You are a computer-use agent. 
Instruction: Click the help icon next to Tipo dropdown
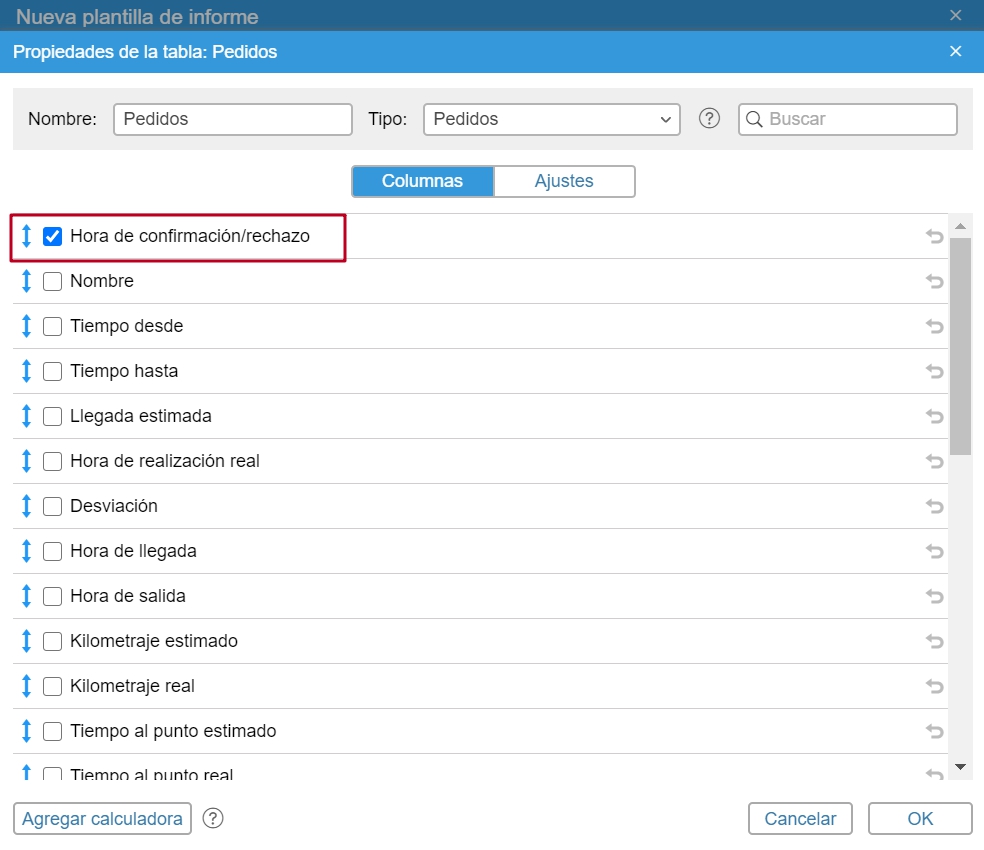pyautogui.click(x=709, y=119)
